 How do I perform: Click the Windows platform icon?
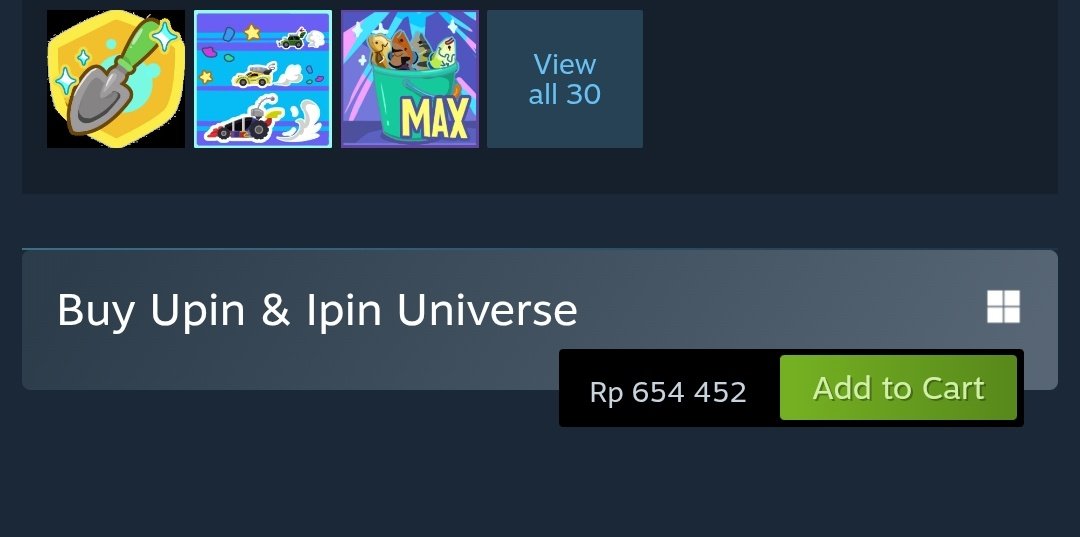pos(1003,306)
